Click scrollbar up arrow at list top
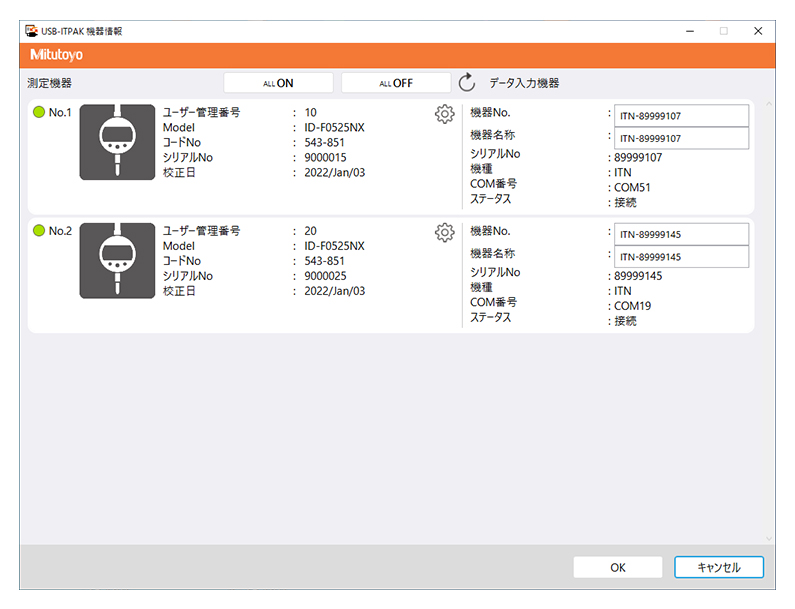Screen dimensions: 795x609 [x=769, y=104]
